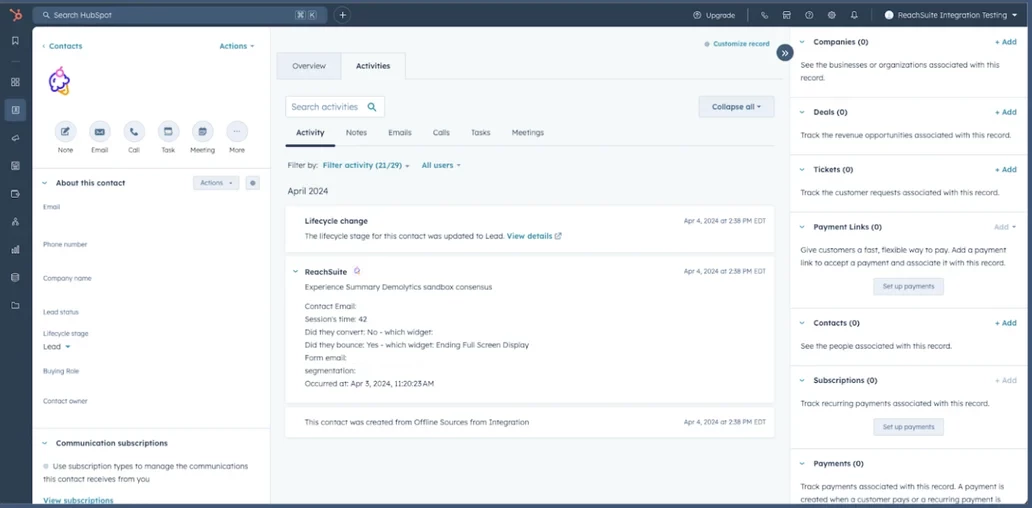Viewport: 1032px width, 508px height.
Task: Switch to the Meetings tab
Action: coord(528,132)
